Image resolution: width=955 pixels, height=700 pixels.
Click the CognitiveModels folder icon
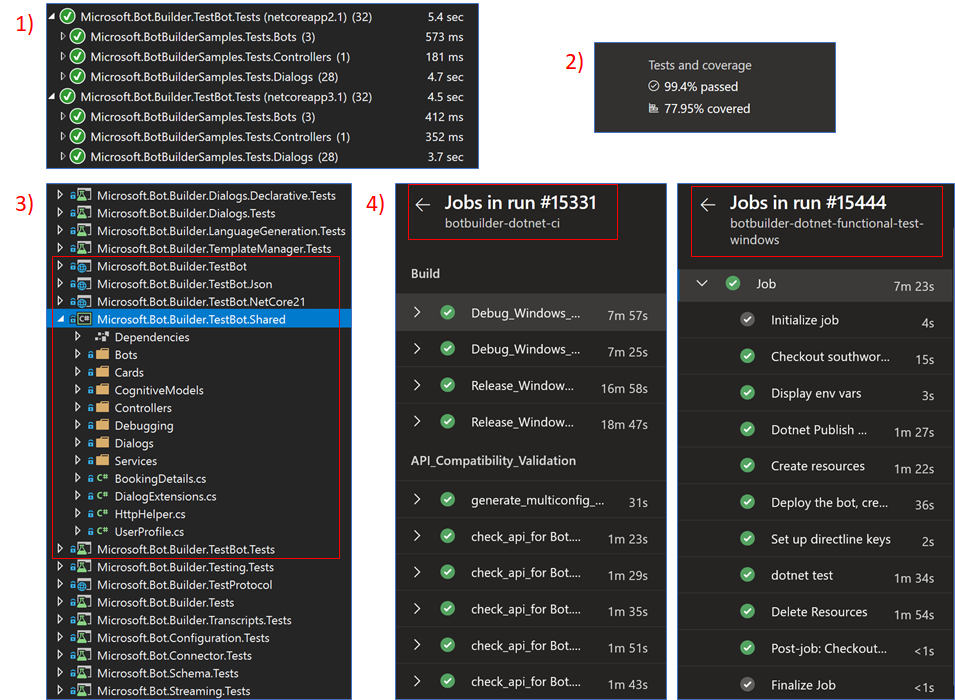(x=102, y=390)
